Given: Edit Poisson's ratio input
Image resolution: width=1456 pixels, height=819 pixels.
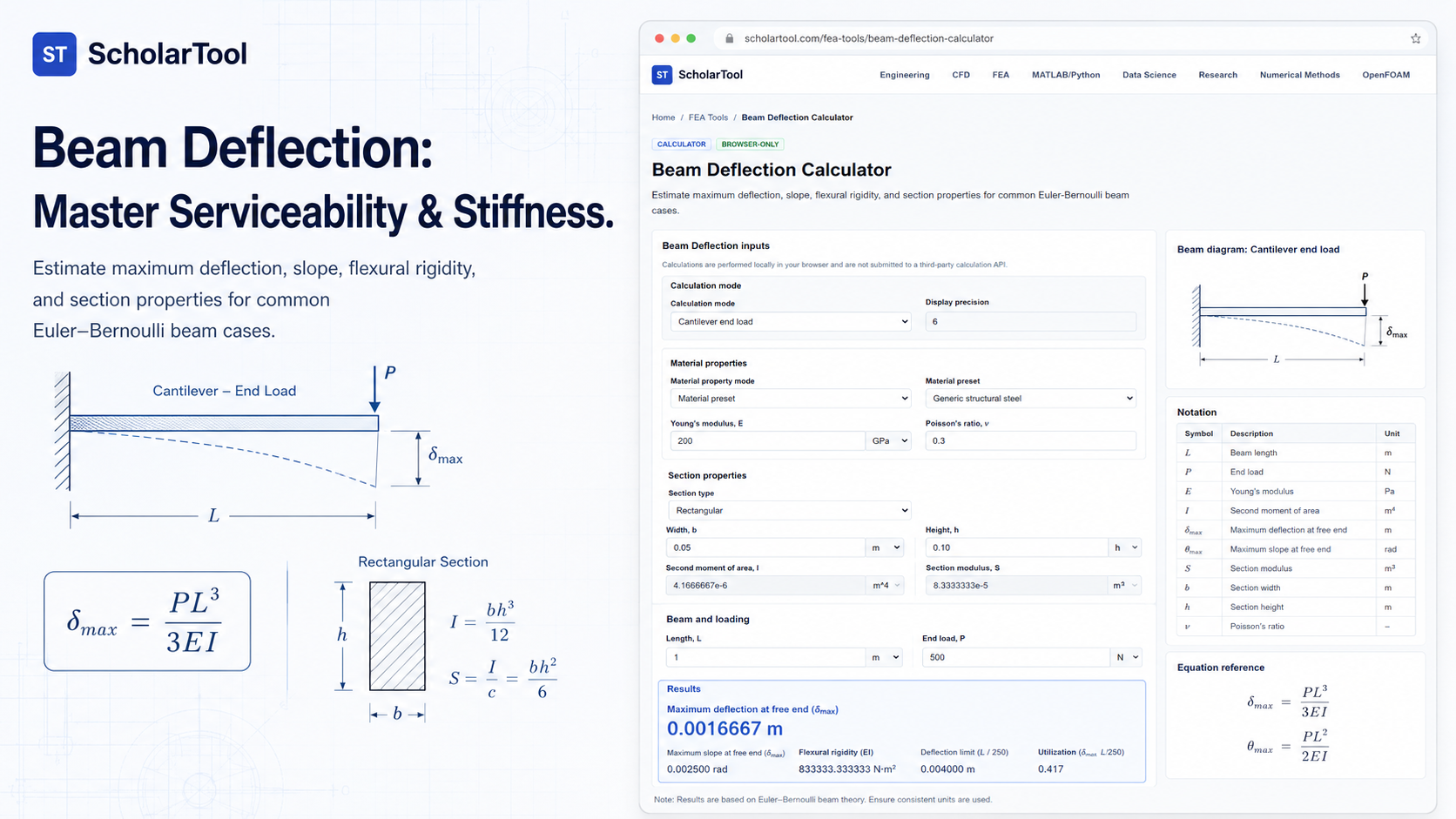Looking at the screenshot, I should (x=1030, y=441).
